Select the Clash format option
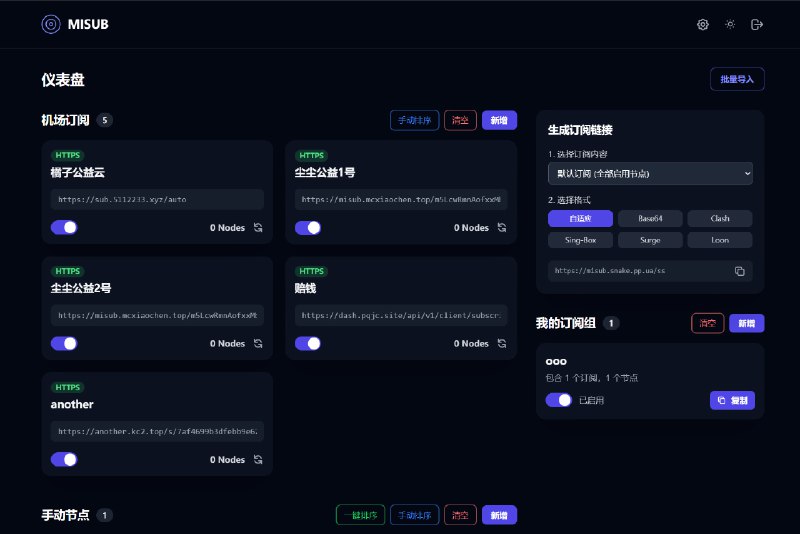The height and width of the screenshot is (534, 800). pos(720,218)
